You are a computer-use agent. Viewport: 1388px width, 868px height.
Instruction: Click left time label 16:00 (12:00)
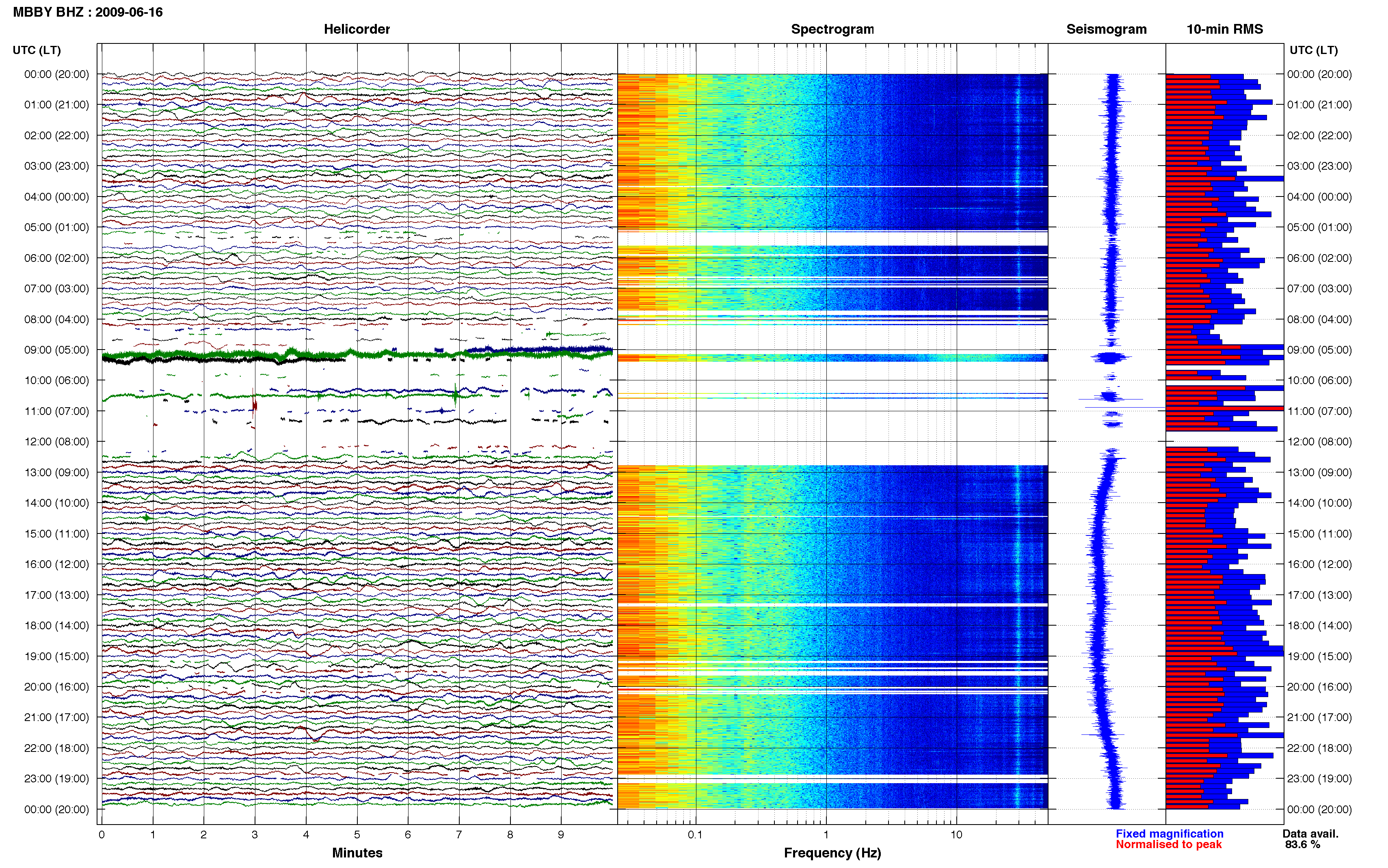57,564
